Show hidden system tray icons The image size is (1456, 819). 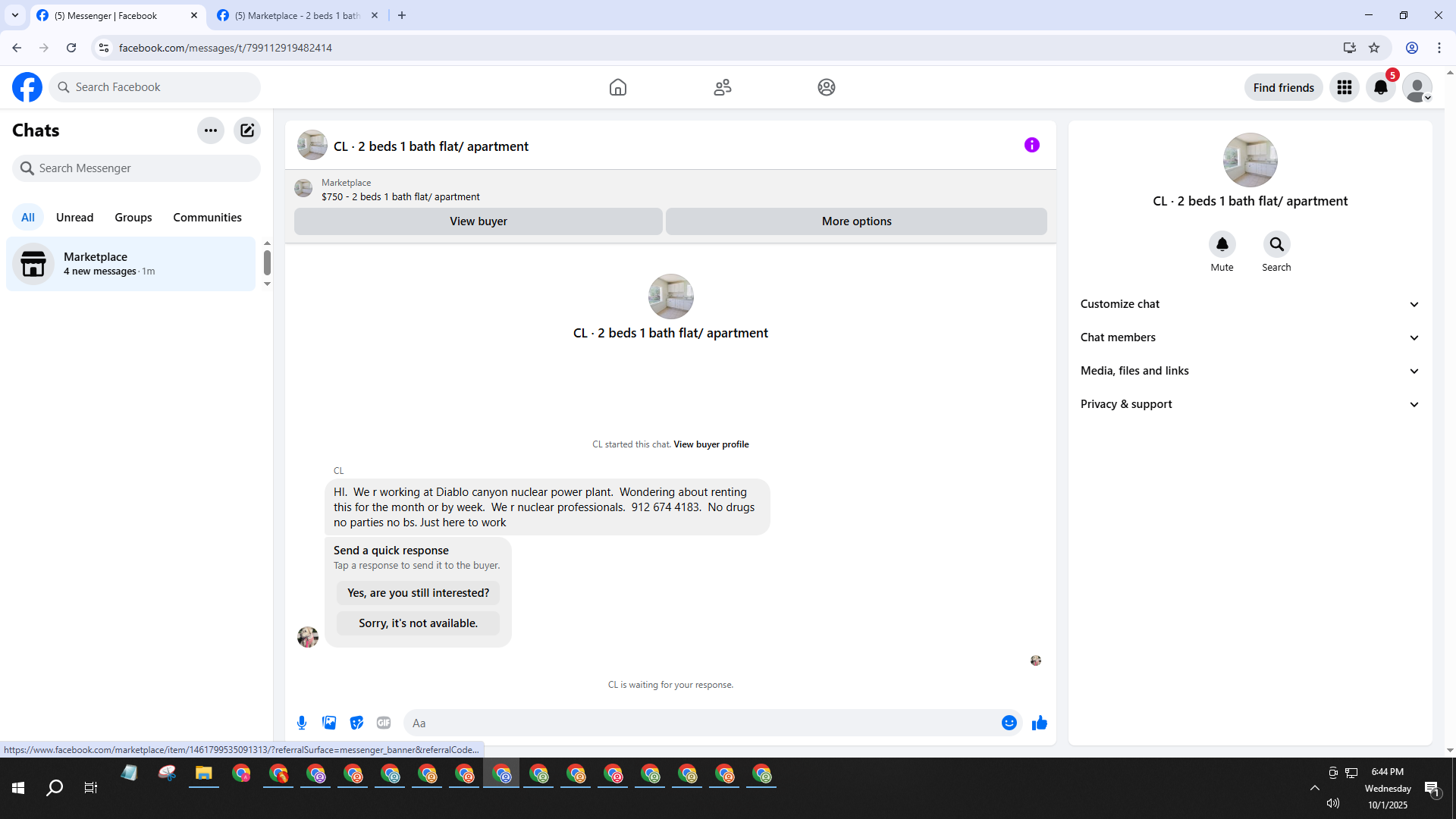click(x=1315, y=788)
